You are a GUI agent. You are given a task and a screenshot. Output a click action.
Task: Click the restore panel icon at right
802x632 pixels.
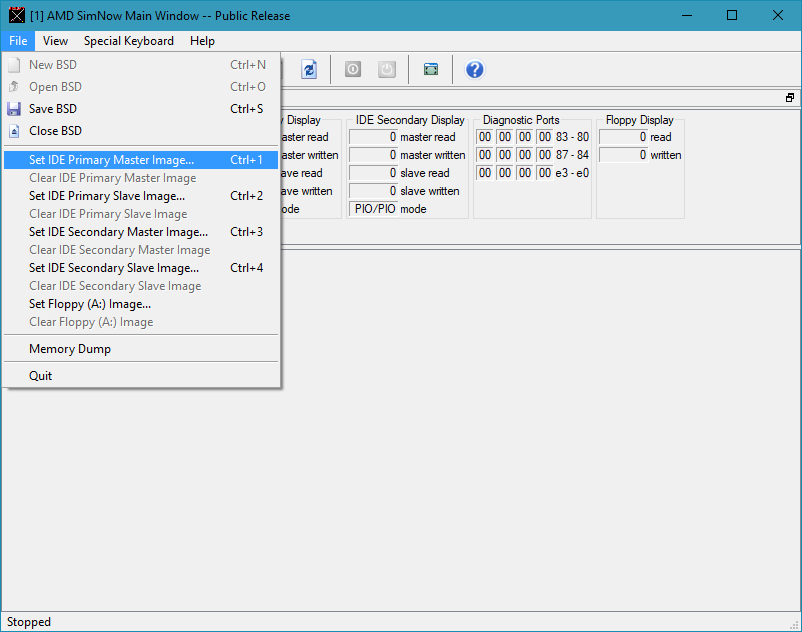tap(789, 98)
